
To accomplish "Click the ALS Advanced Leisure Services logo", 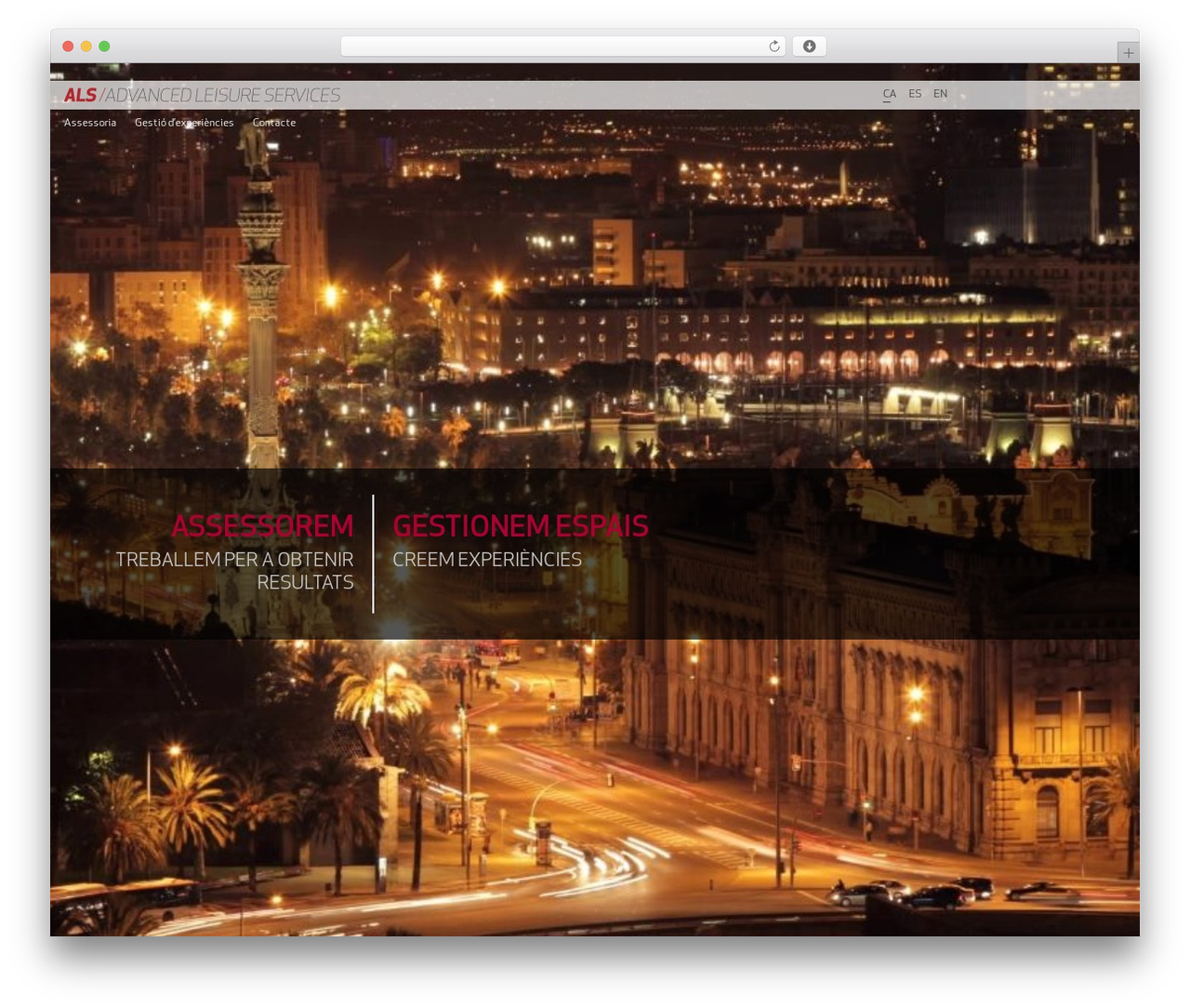I will (202, 95).
